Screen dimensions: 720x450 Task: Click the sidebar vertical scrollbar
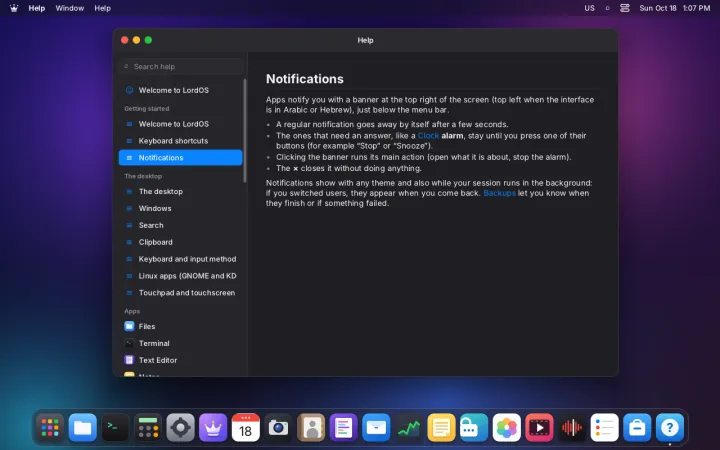(245, 131)
